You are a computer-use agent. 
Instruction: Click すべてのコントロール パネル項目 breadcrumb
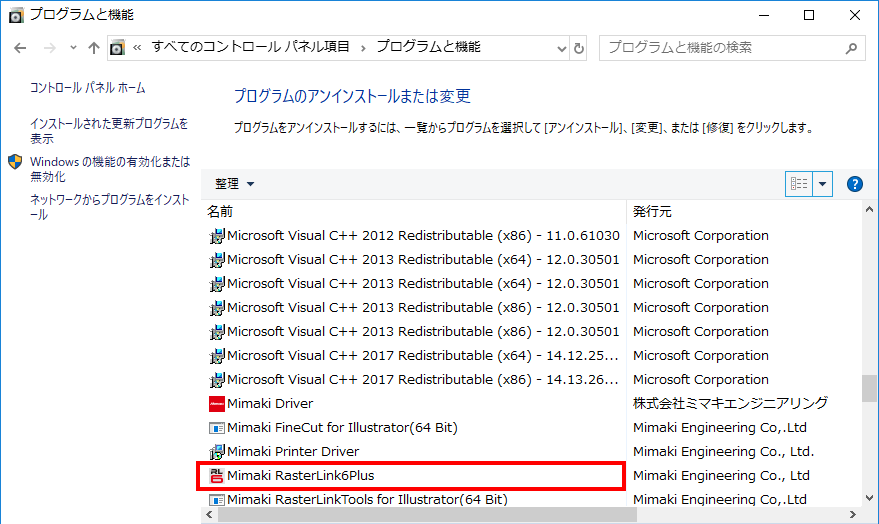250,47
